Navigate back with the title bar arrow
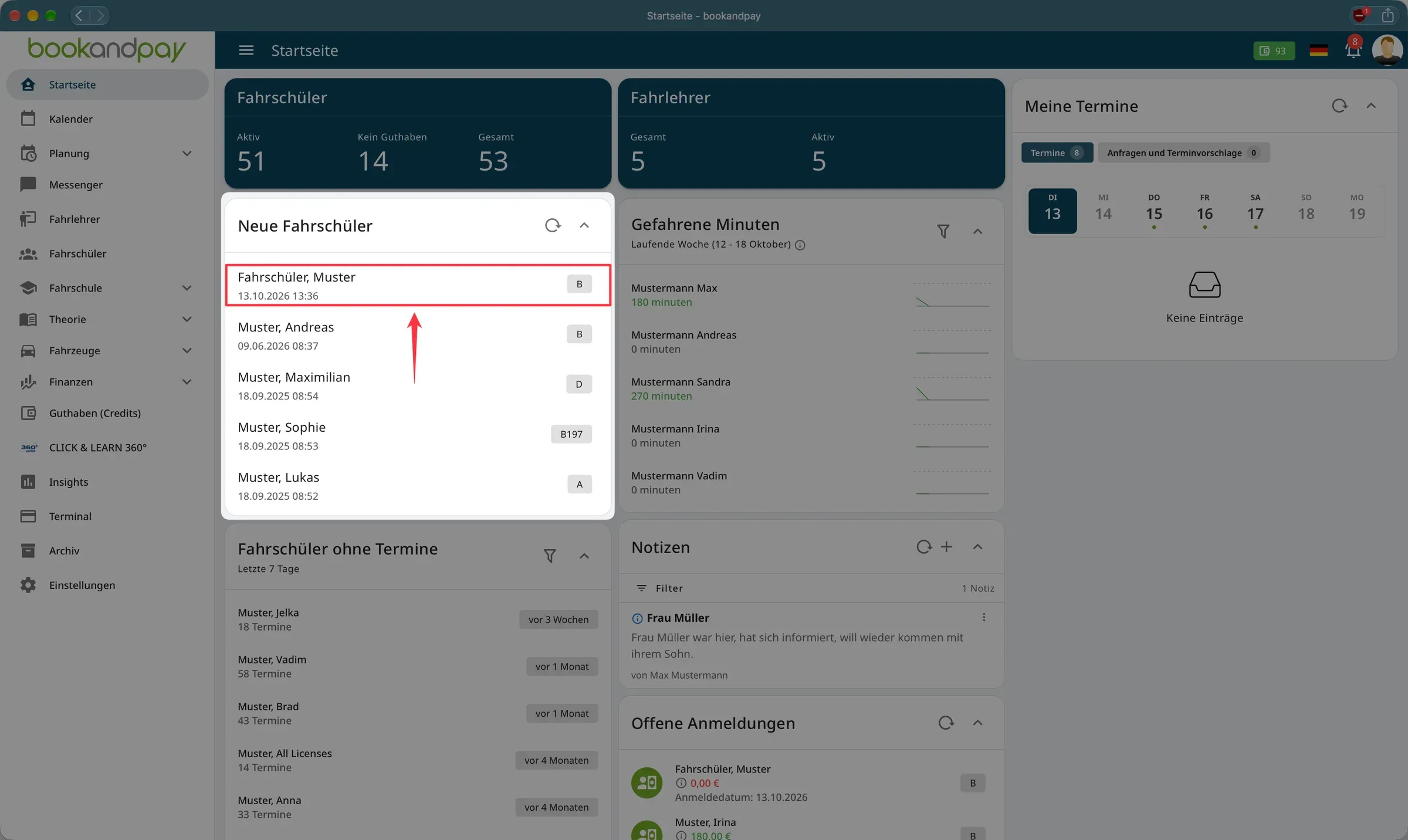This screenshot has width=1408, height=840. point(79,15)
